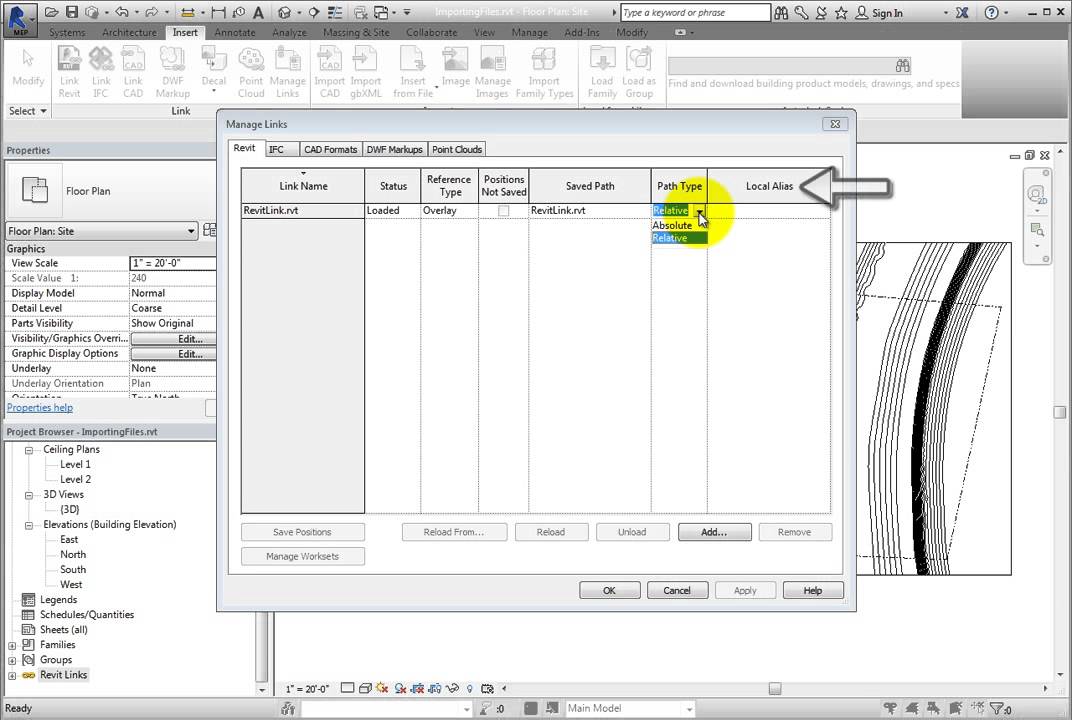This screenshot has width=1072, height=720.
Task: Collapse the 3D Views tree node
Action: [29, 495]
